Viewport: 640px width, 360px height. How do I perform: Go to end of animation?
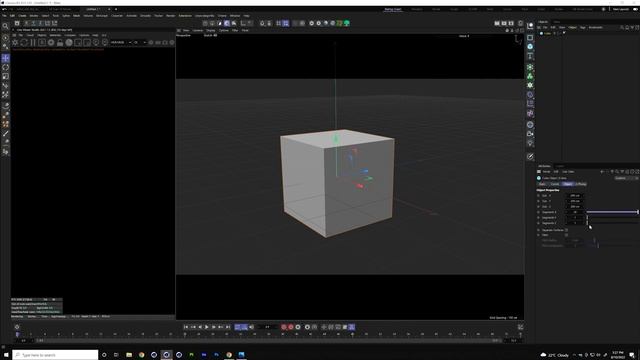tap(228, 327)
